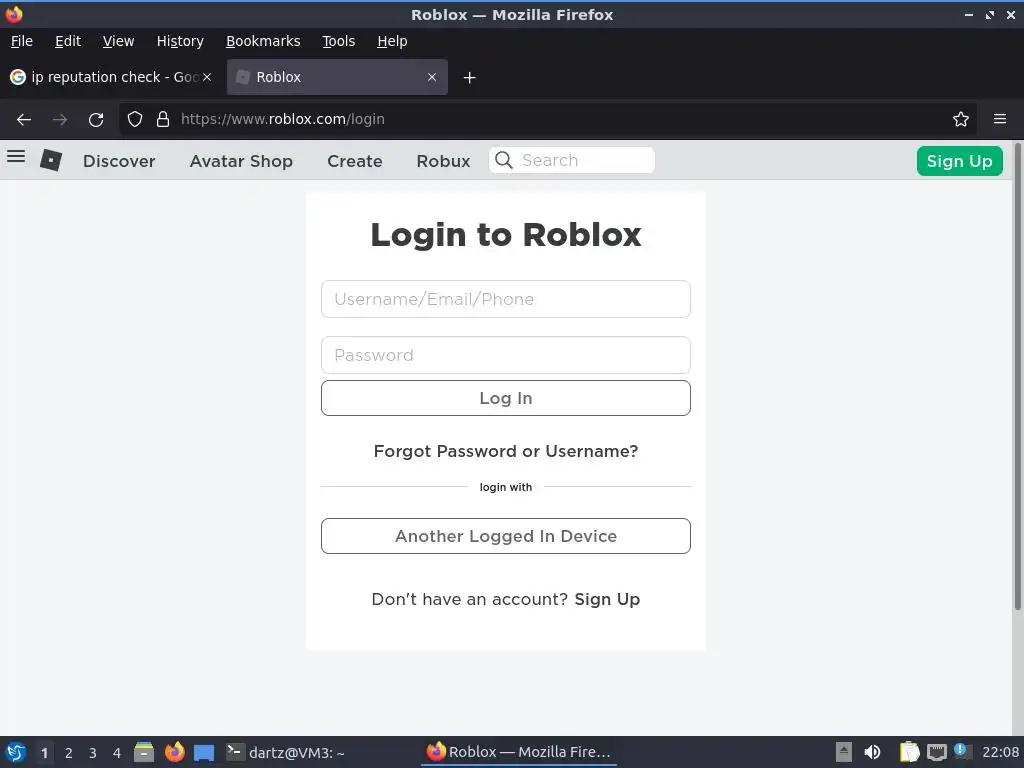This screenshot has height=768, width=1024.
Task: Go to Discover in Roblox navigation
Action: coord(119,161)
